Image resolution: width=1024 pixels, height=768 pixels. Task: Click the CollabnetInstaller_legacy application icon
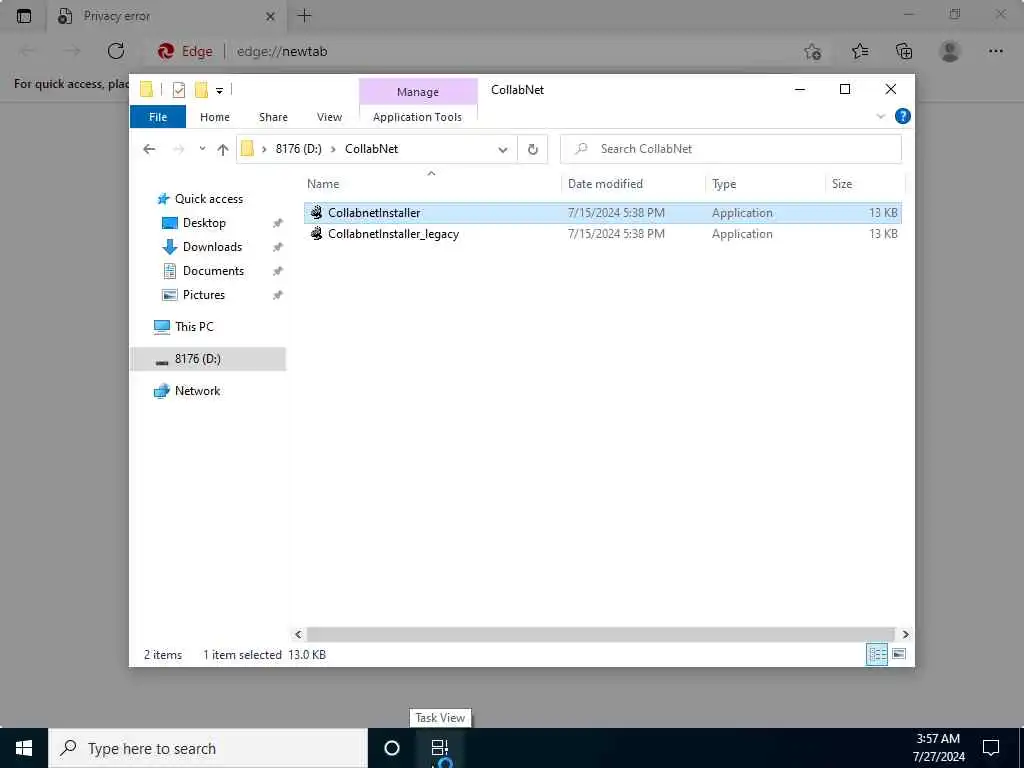coord(316,233)
